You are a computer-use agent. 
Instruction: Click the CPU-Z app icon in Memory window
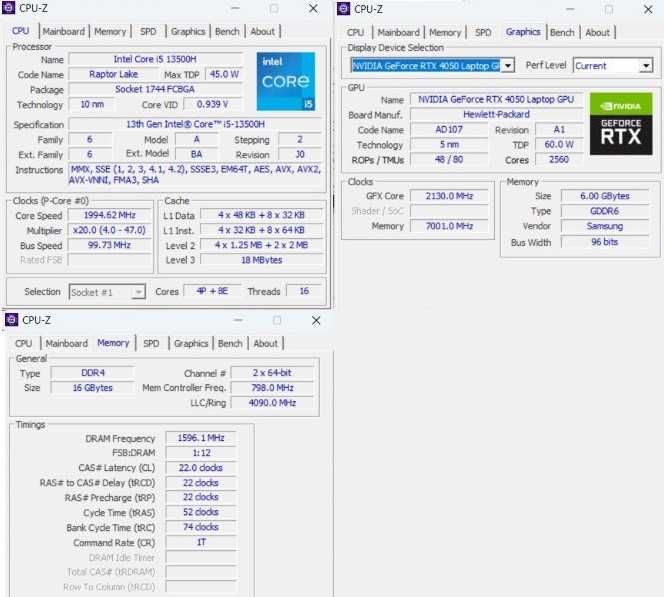(x=11, y=320)
